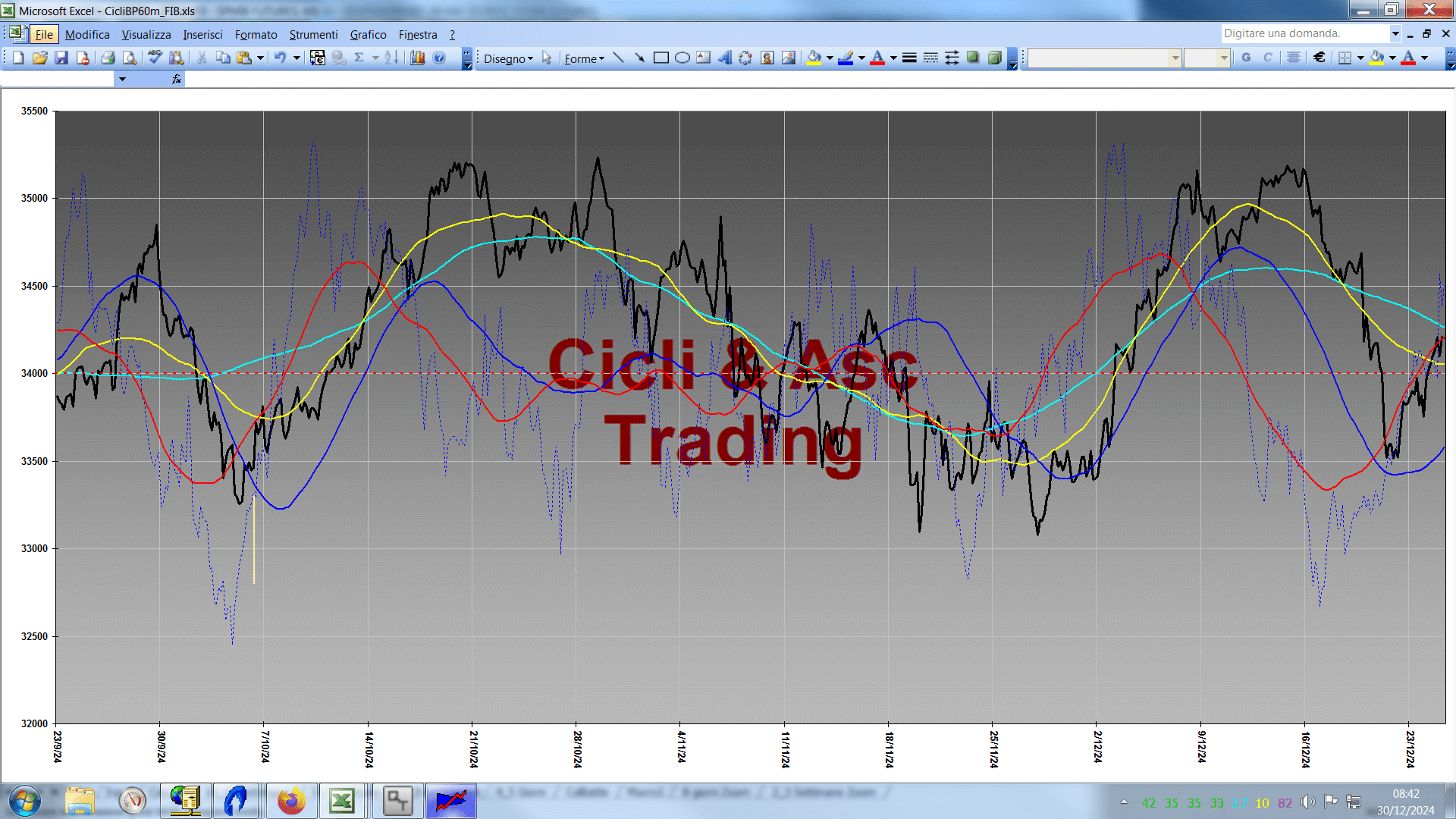Choose Line Style thick lines icon
The width and height of the screenshot is (1456, 819).
click(909, 58)
